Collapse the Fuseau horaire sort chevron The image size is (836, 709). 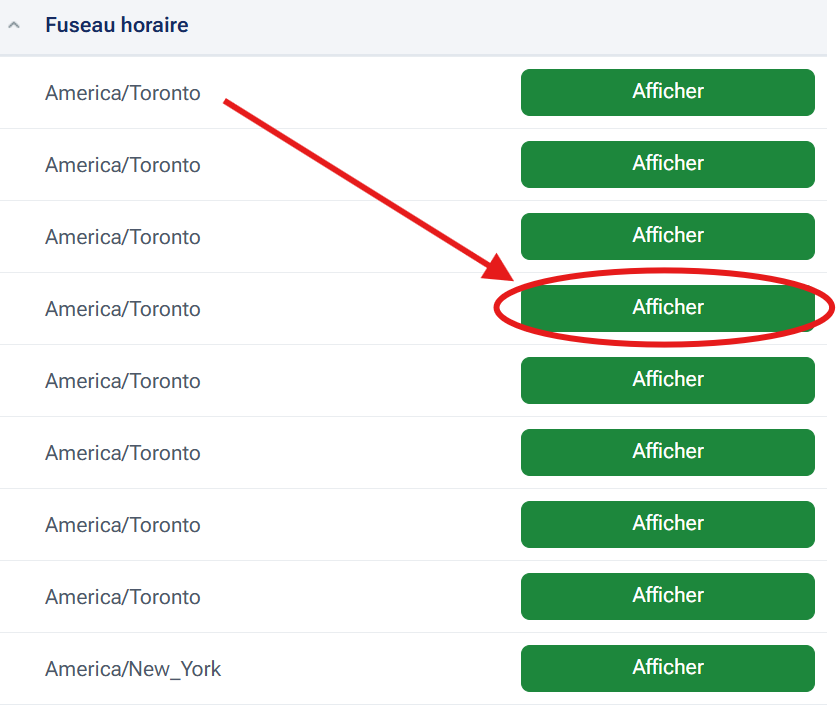13,26
